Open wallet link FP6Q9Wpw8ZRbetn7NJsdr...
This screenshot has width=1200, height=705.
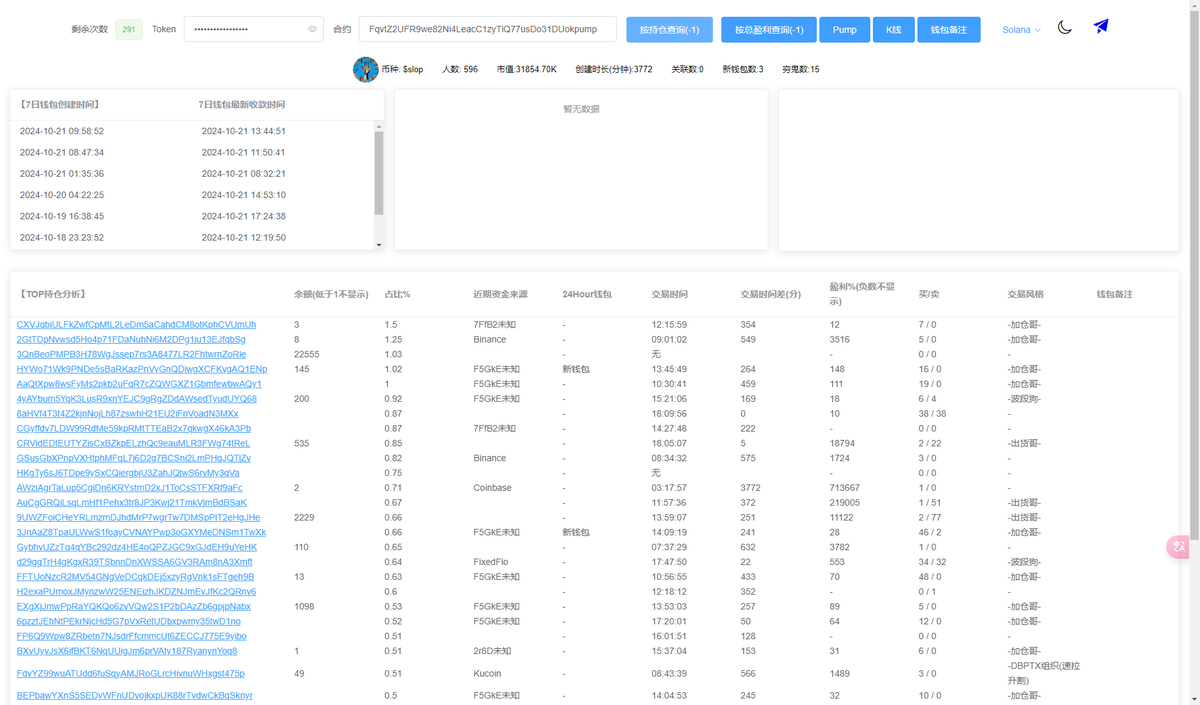click(x=132, y=636)
